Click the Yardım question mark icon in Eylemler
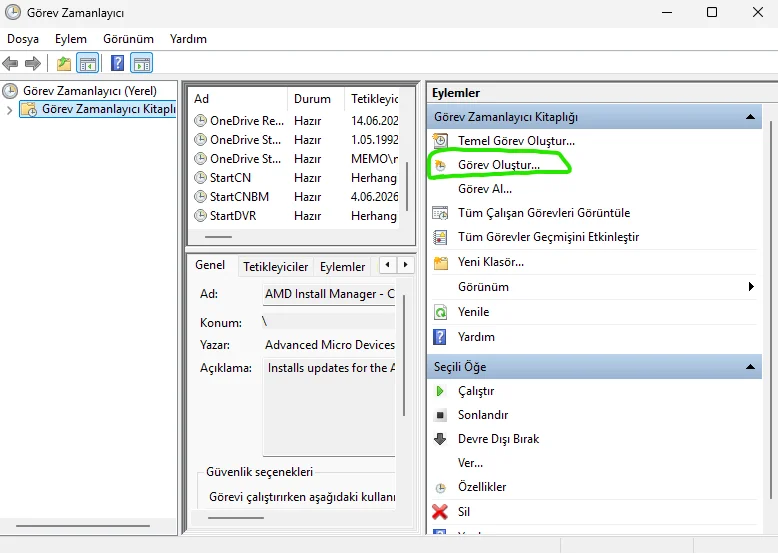Screen dimensions: 778x554 pos(440,337)
